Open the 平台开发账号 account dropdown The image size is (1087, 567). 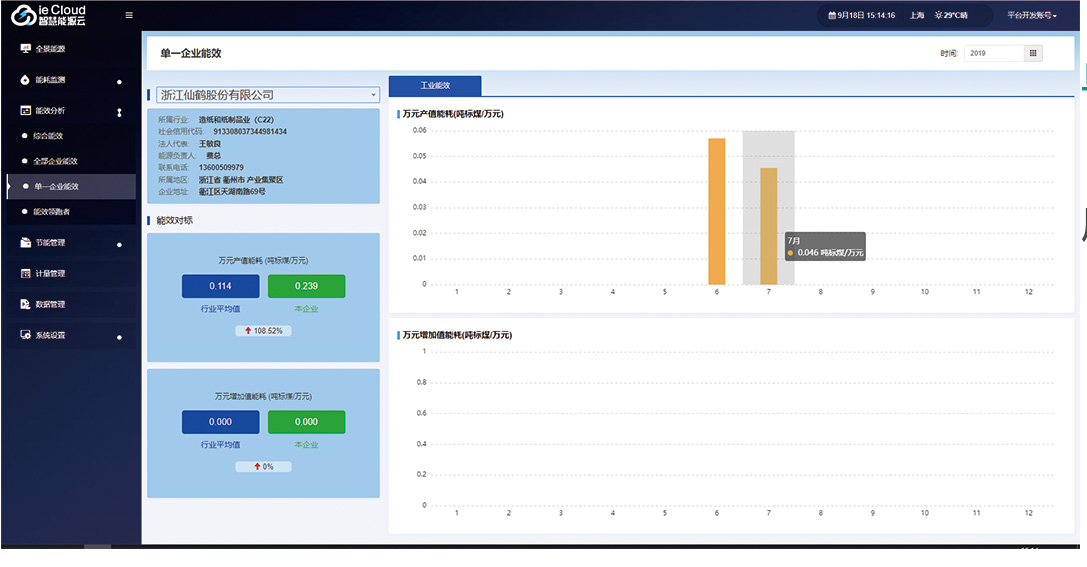click(x=1032, y=16)
